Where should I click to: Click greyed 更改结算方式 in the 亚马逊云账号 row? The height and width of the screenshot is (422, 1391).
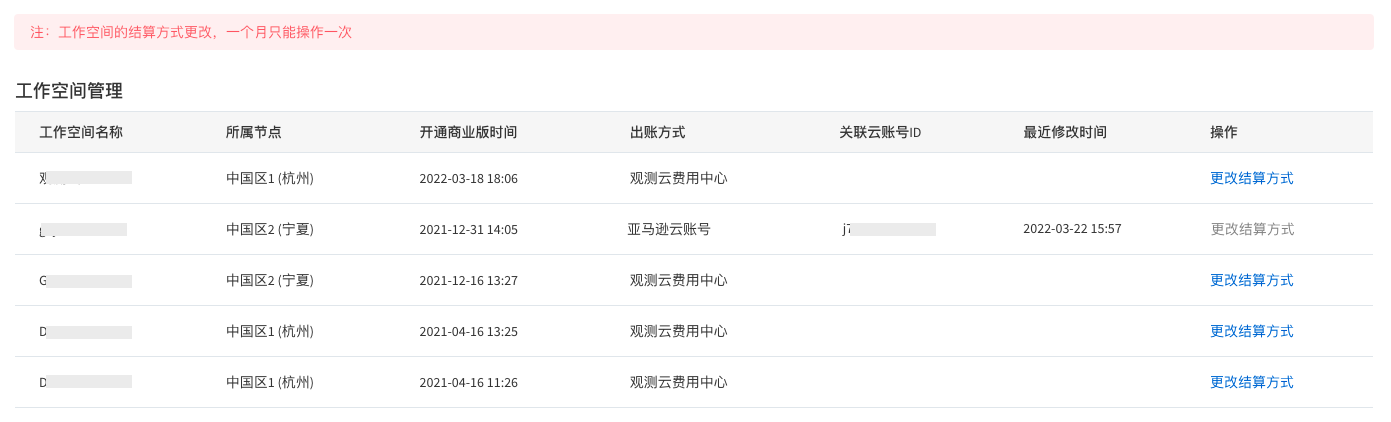coord(1252,229)
